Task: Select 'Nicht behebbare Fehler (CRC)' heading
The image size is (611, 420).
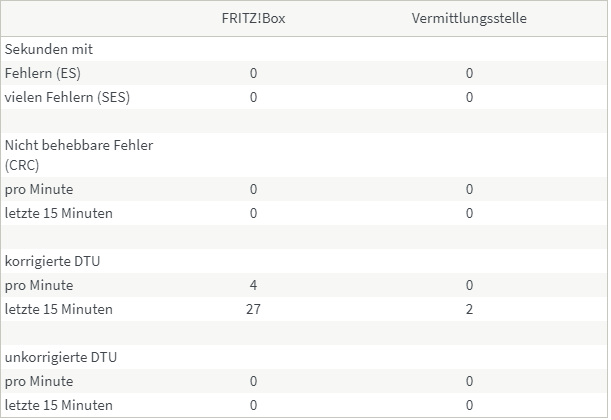Action: (79, 155)
